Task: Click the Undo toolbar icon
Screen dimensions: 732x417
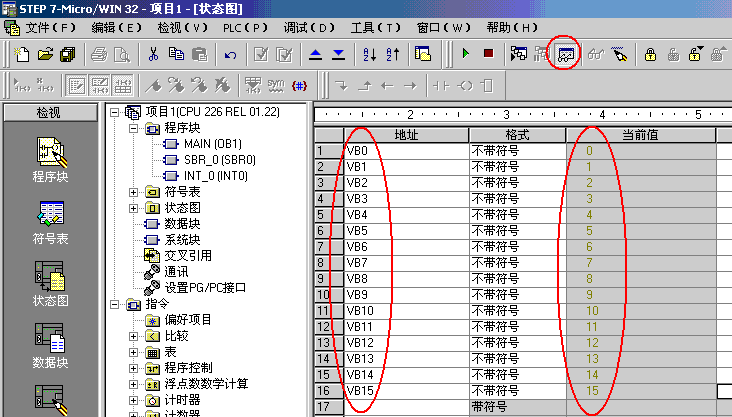Action: coord(231,53)
